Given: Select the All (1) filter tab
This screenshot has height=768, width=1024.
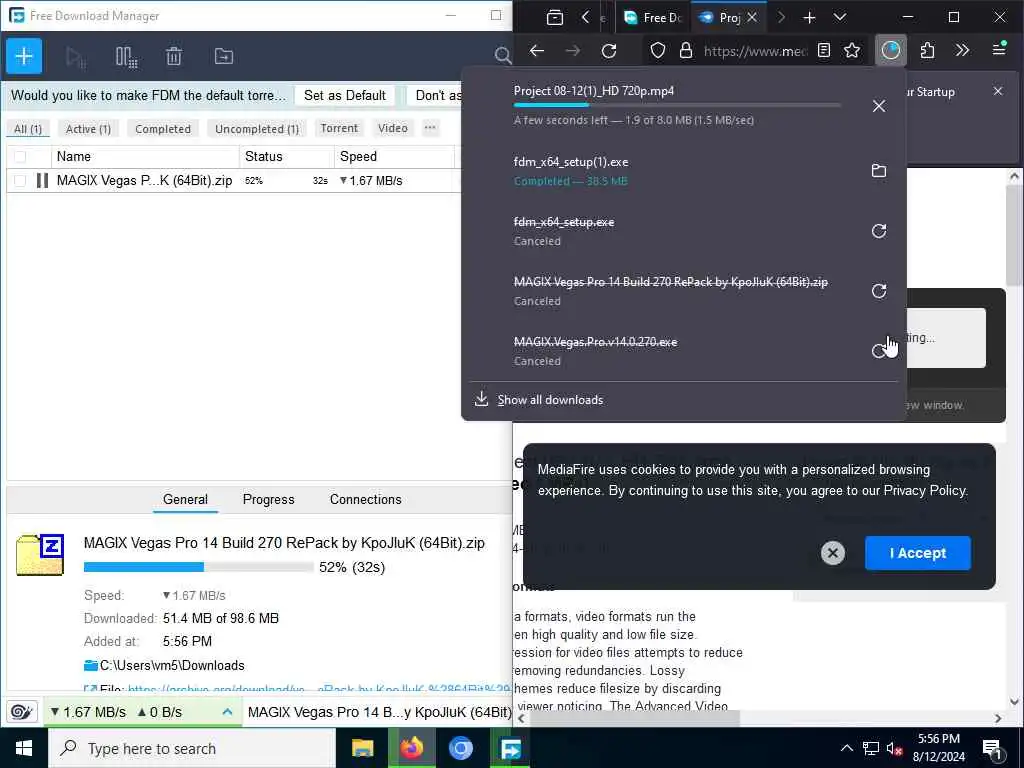Looking at the screenshot, I should click(28, 129).
